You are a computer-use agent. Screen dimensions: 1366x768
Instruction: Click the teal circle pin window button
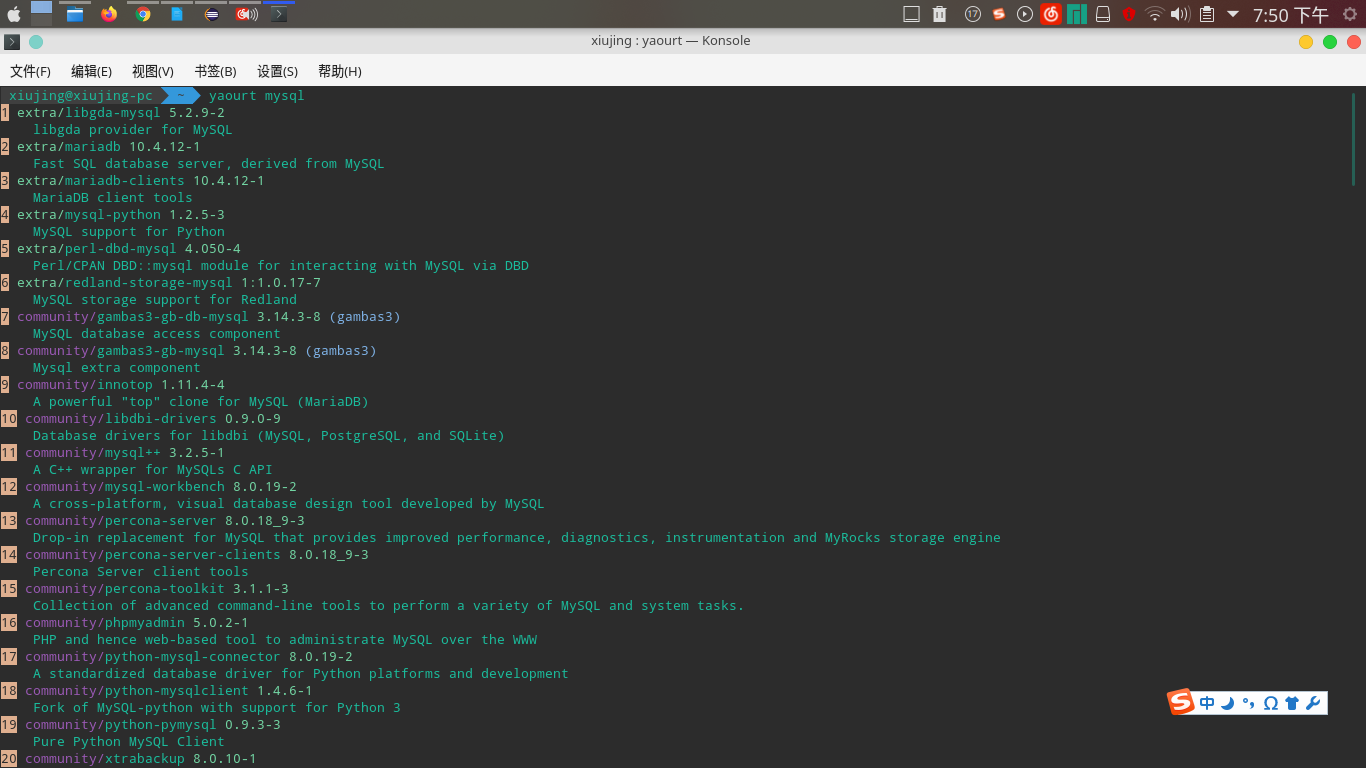(x=36, y=42)
